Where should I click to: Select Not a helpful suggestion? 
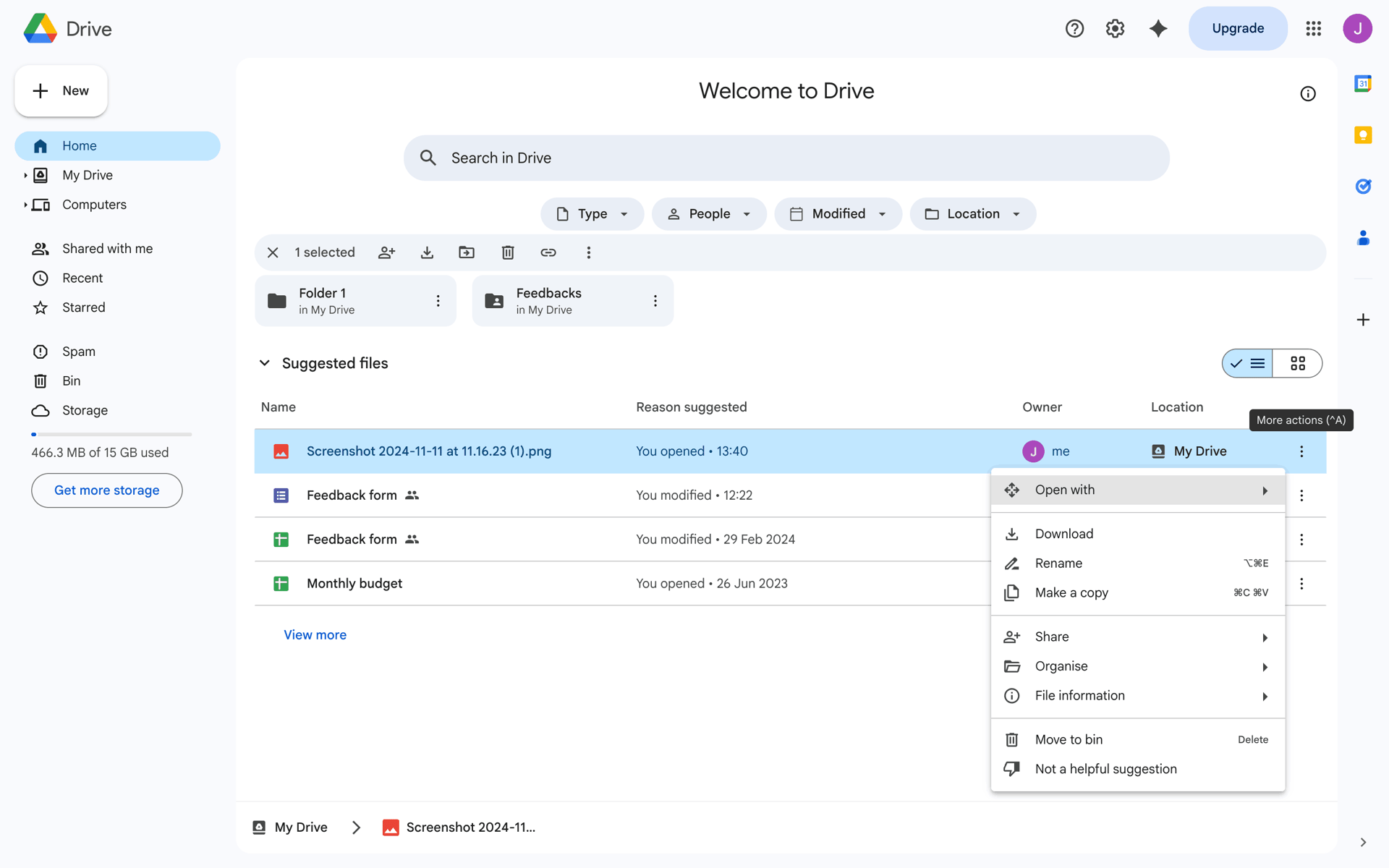click(1138, 770)
